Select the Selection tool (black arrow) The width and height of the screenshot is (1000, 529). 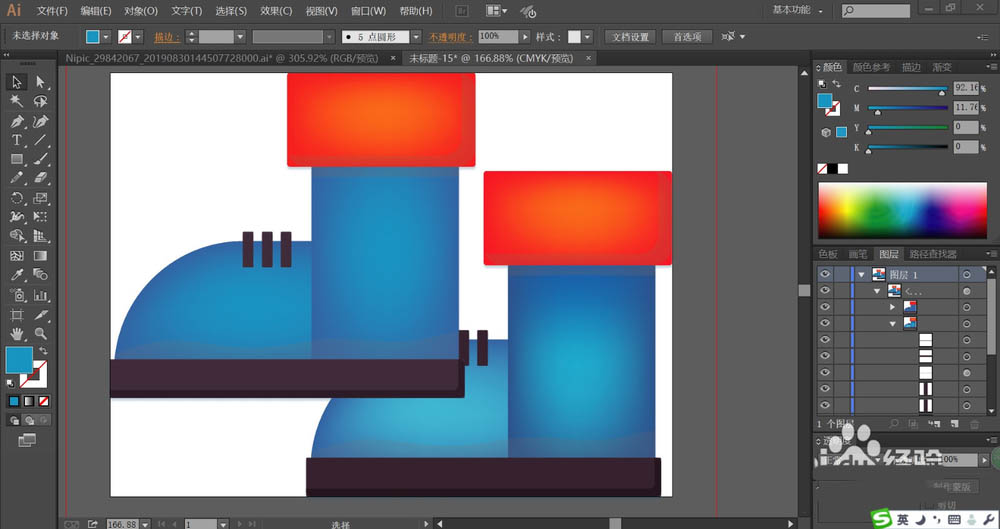point(17,82)
